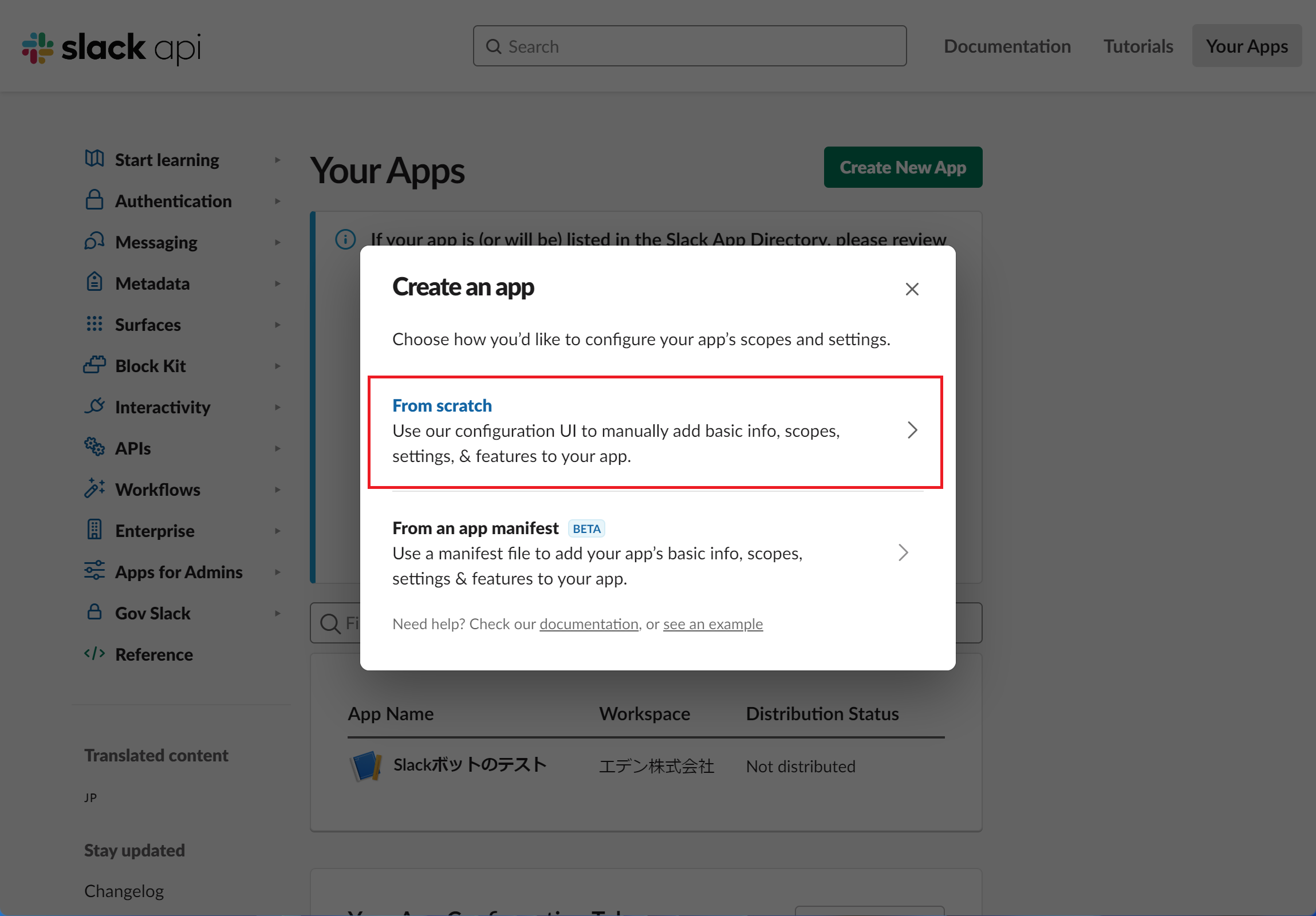Click the Slackボットのテスト app icon
This screenshot has width=1316, height=916.
[x=366, y=766]
